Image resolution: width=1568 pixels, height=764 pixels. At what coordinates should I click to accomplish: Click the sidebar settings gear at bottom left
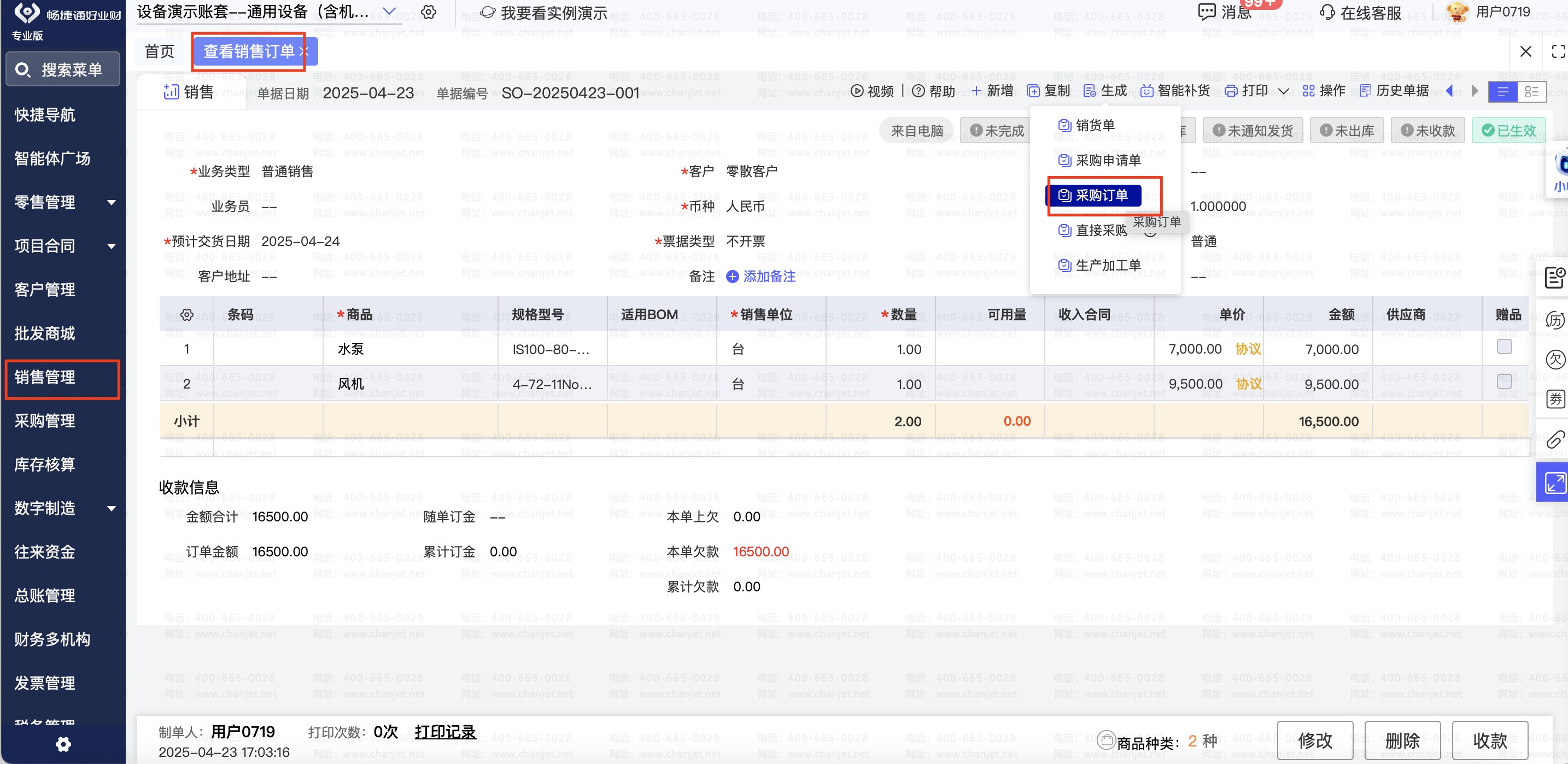point(63,744)
